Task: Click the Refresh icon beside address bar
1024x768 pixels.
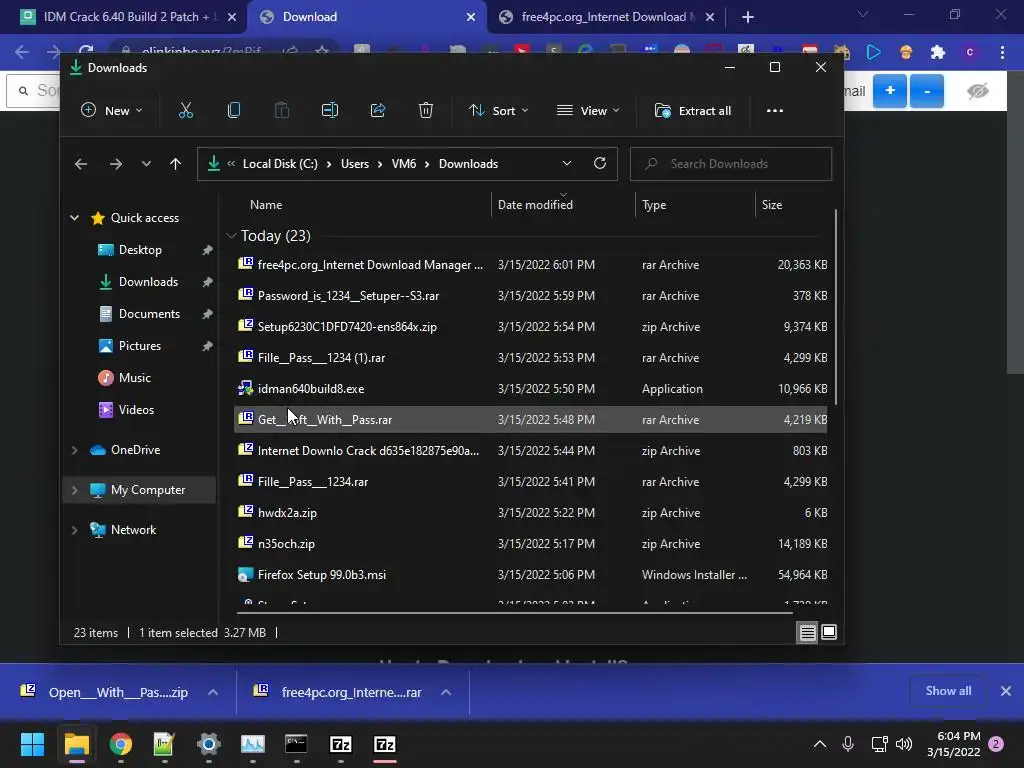Action: (600, 163)
